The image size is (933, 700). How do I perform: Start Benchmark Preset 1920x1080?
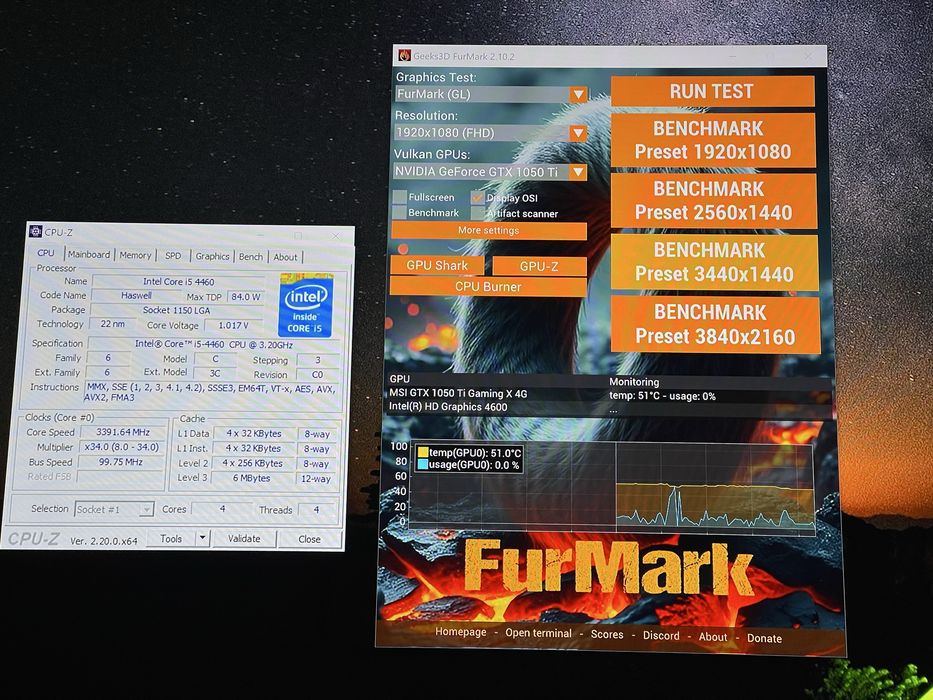pos(713,140)
